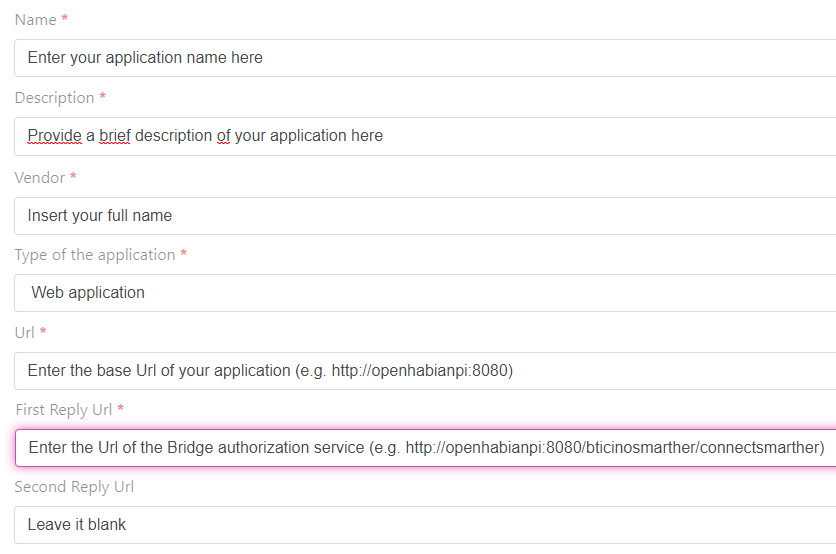Click the Description field label

pyautogui.click(x=54, y=98)
